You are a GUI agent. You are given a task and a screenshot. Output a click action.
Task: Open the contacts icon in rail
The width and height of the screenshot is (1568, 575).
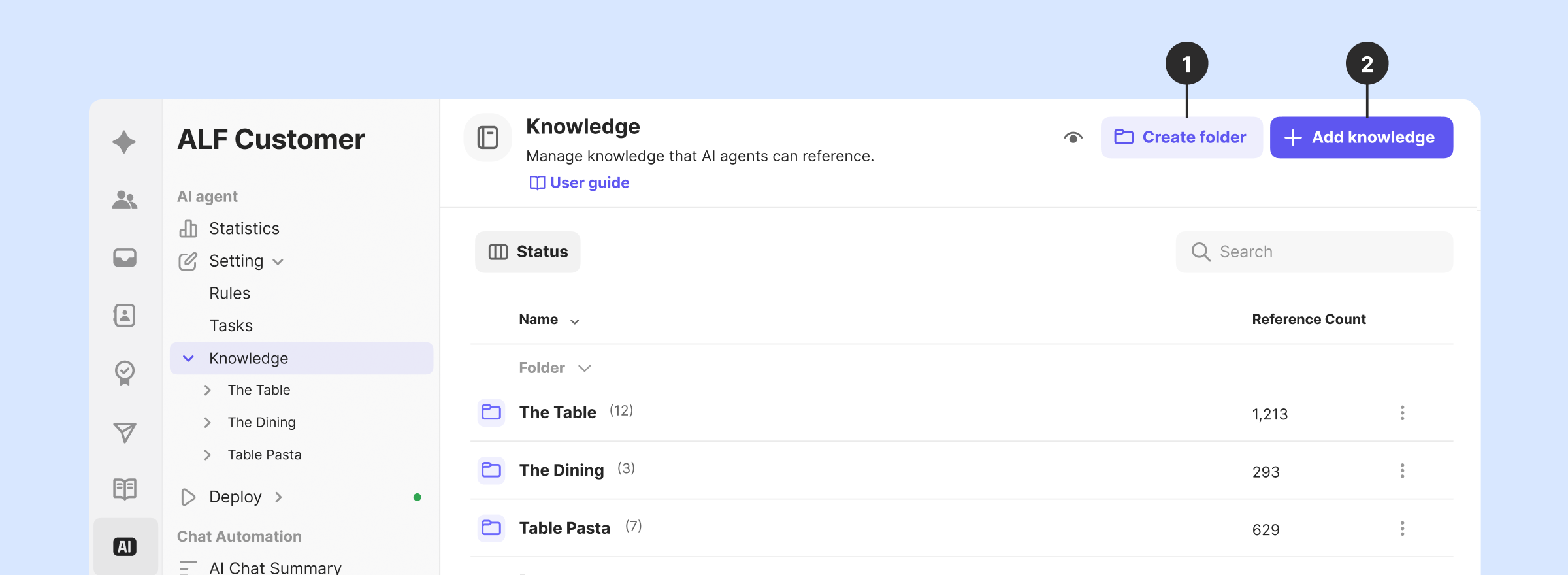pos(124,316)
